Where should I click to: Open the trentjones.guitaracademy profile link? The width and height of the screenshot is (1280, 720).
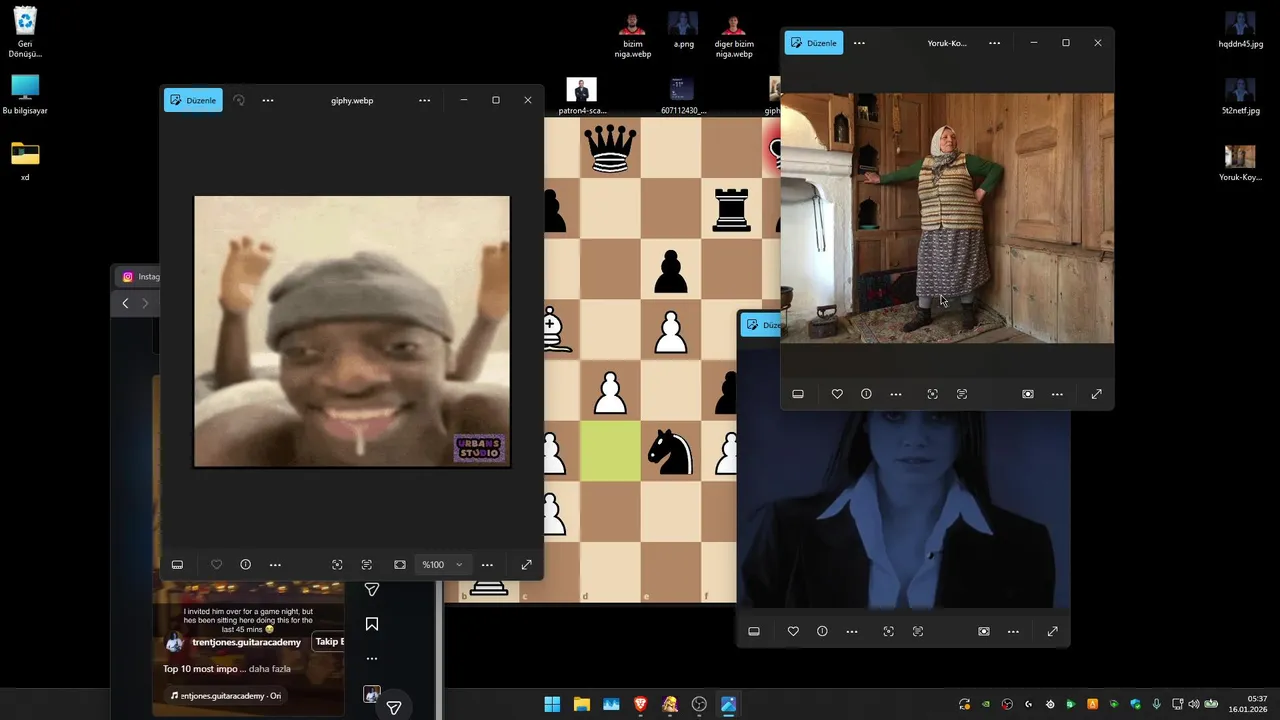[246, 642]
